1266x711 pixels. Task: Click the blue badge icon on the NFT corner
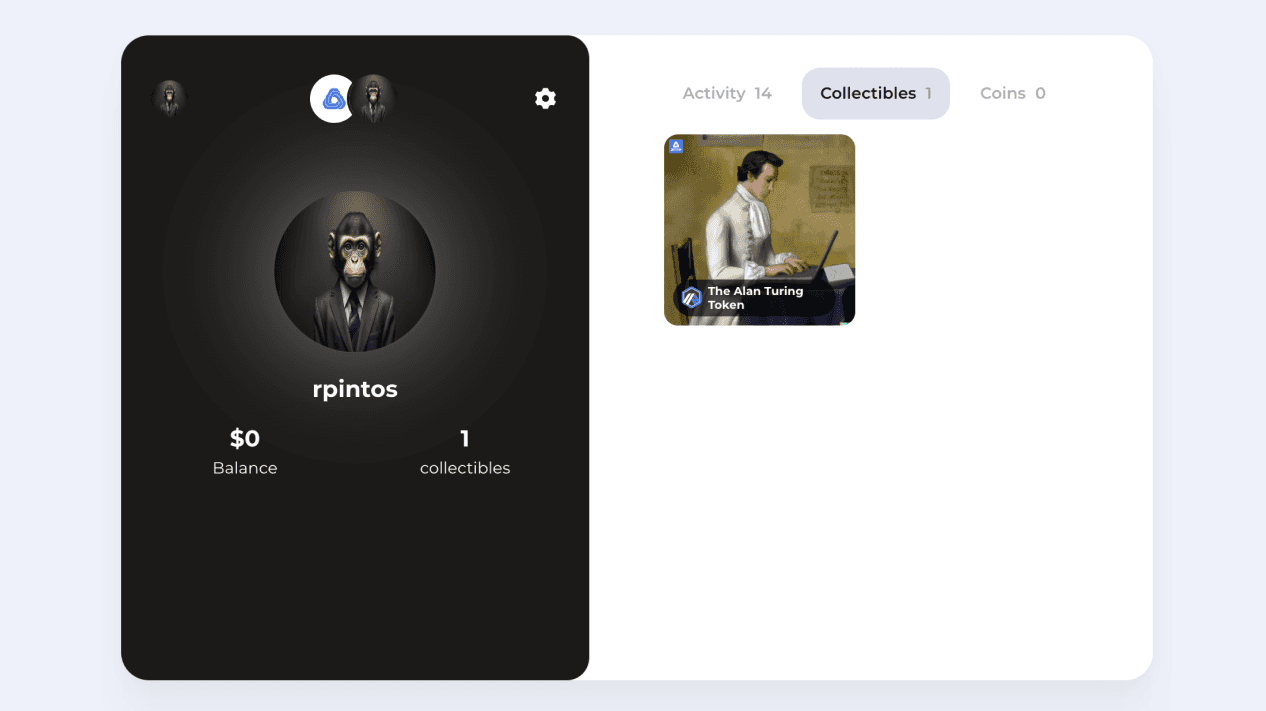(676, 146)
